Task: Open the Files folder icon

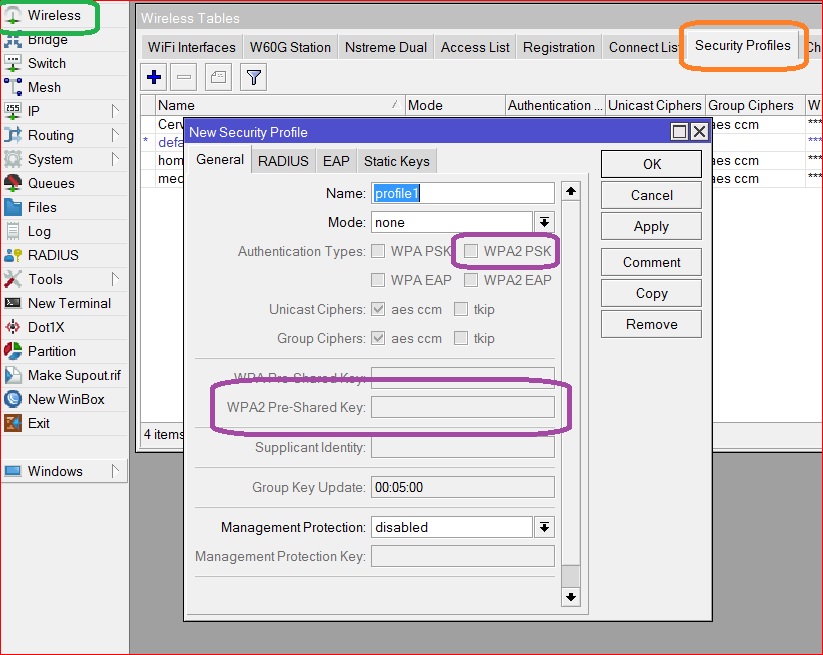Action: pos(13,207)
